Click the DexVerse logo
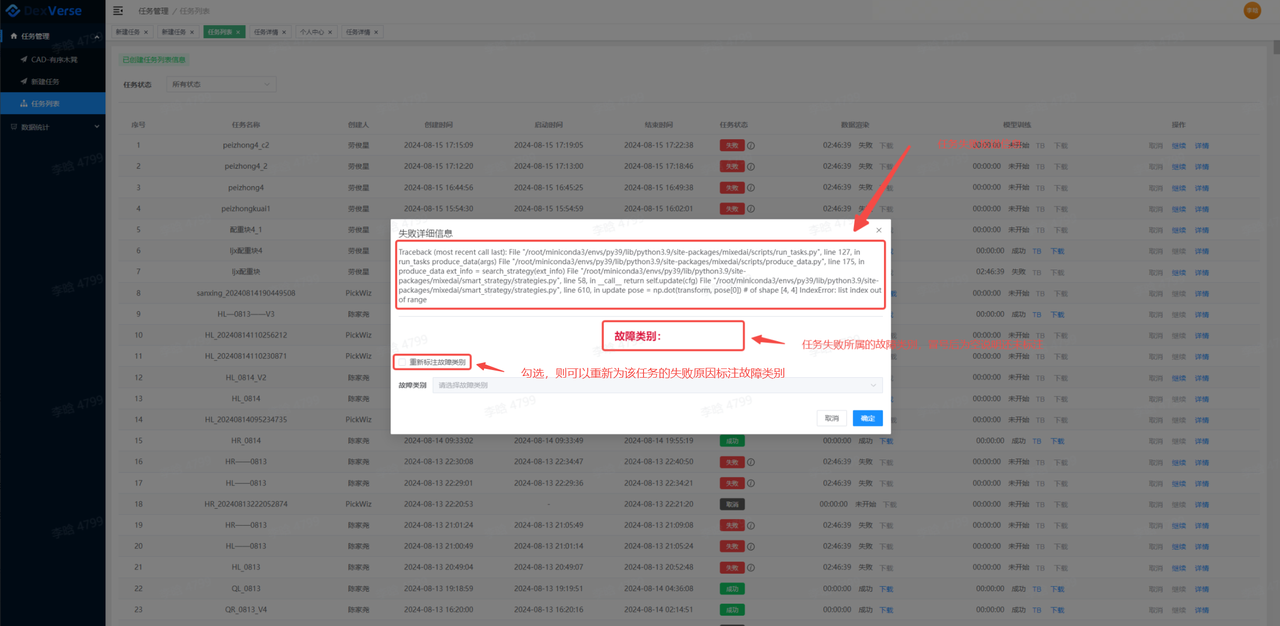 click(45, 11)
